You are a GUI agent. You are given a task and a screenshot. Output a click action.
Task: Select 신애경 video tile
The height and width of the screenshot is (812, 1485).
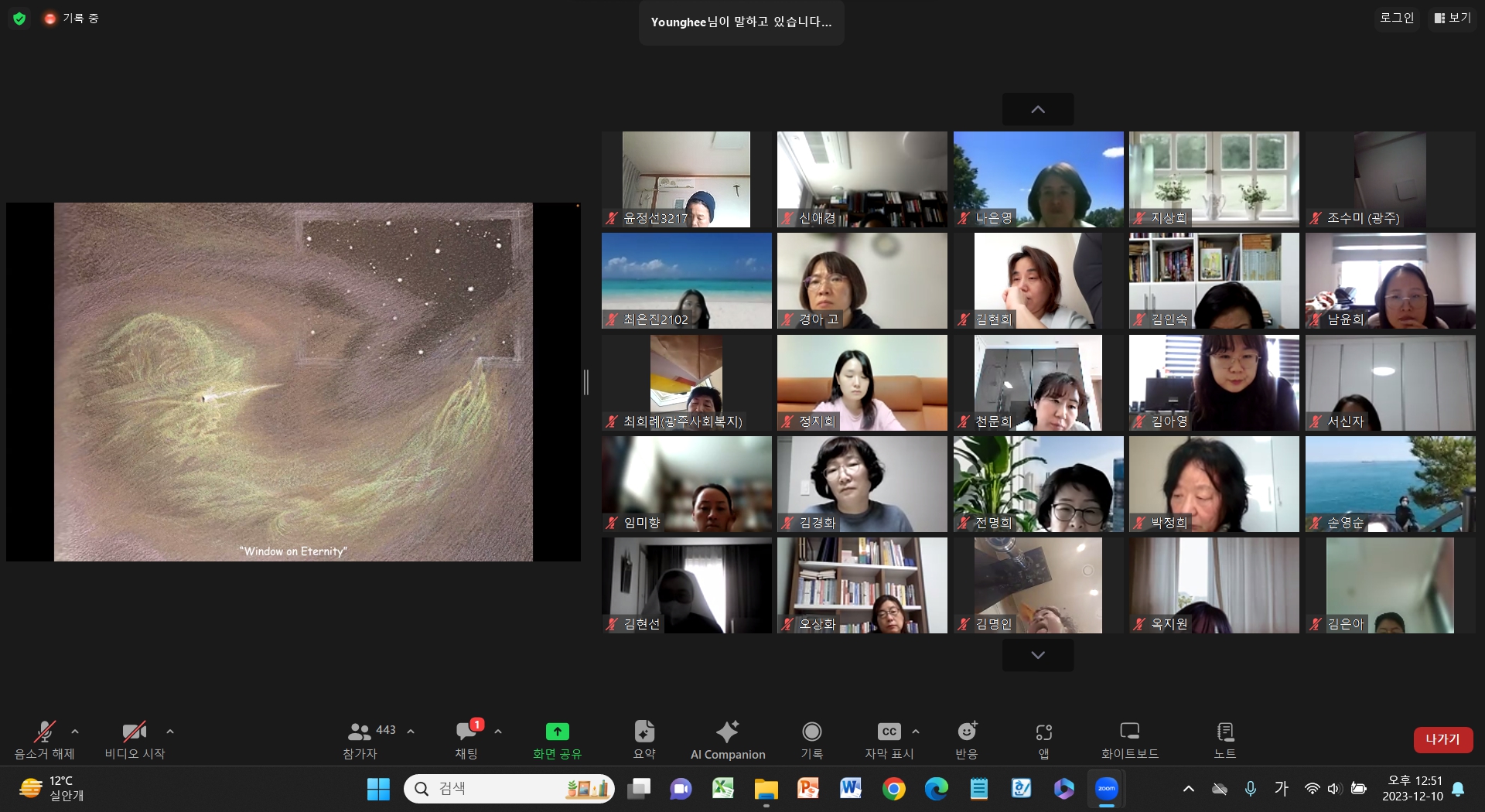click(862, 179)
